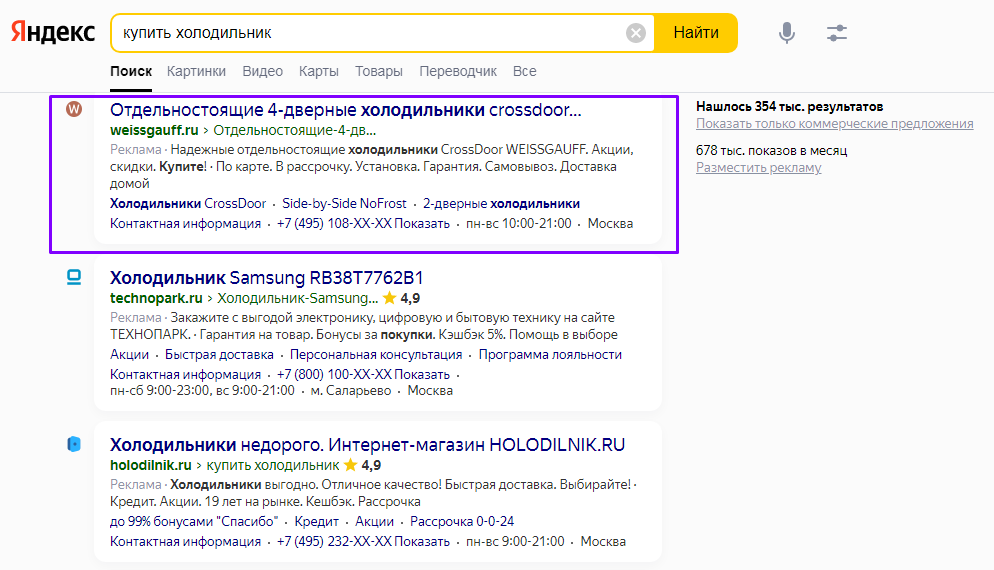
Task: Click Показать только коммерческие предложения link
Action: (834, 124)
